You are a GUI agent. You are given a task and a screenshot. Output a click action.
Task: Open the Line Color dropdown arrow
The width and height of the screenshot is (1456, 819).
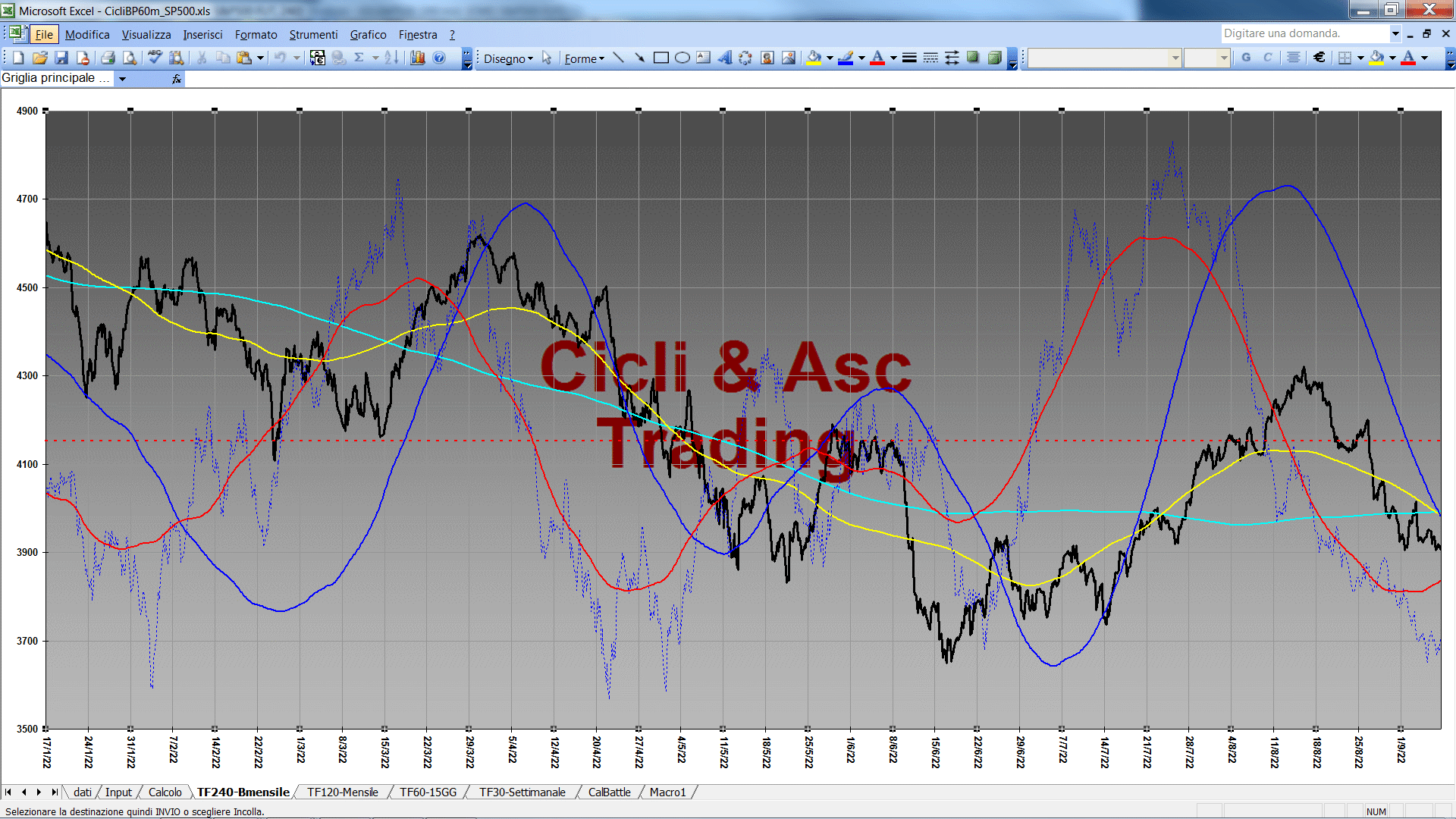861,58
